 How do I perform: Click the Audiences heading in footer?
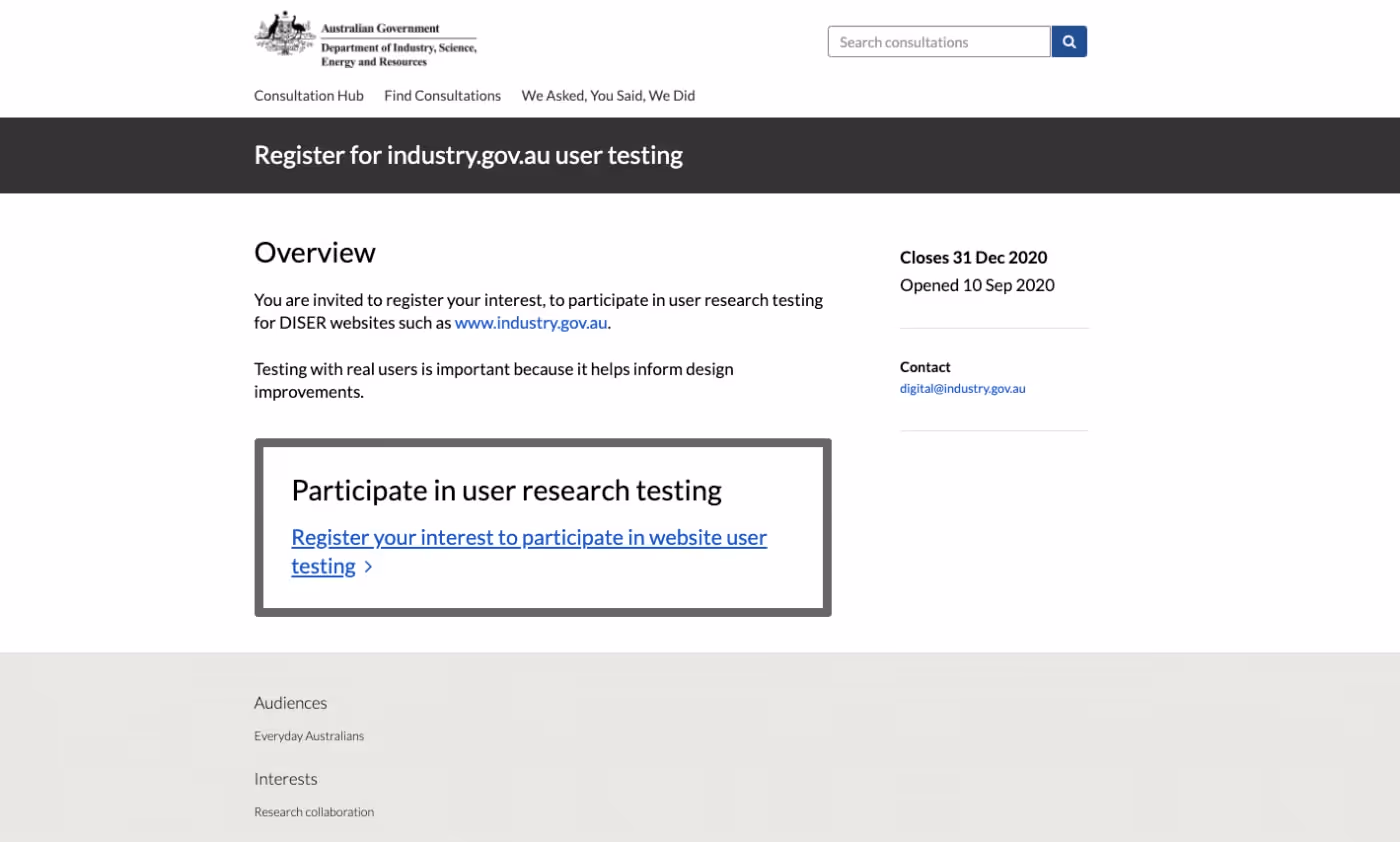point(290,703)
